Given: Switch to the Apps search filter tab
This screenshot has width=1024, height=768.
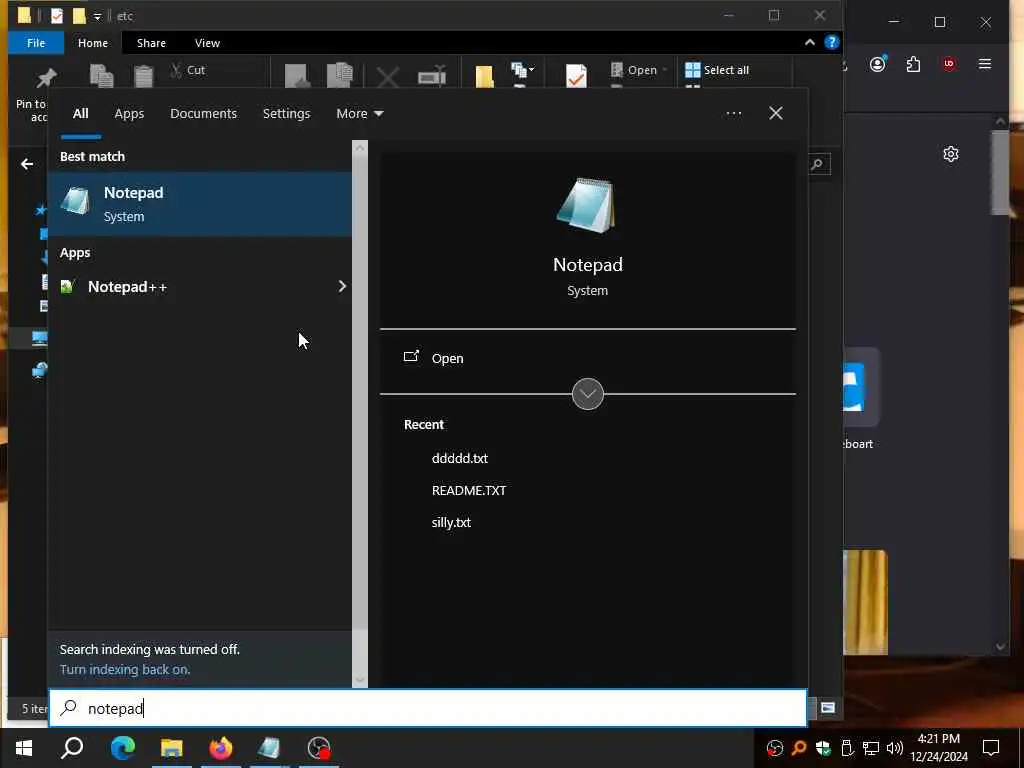Looking at the screenshot, I should pos(129,114).
